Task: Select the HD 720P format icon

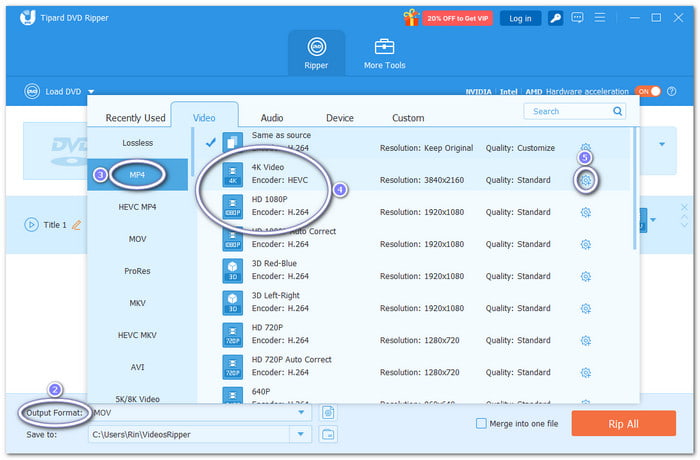Action: pyautogui.click(x=233, y=335)
